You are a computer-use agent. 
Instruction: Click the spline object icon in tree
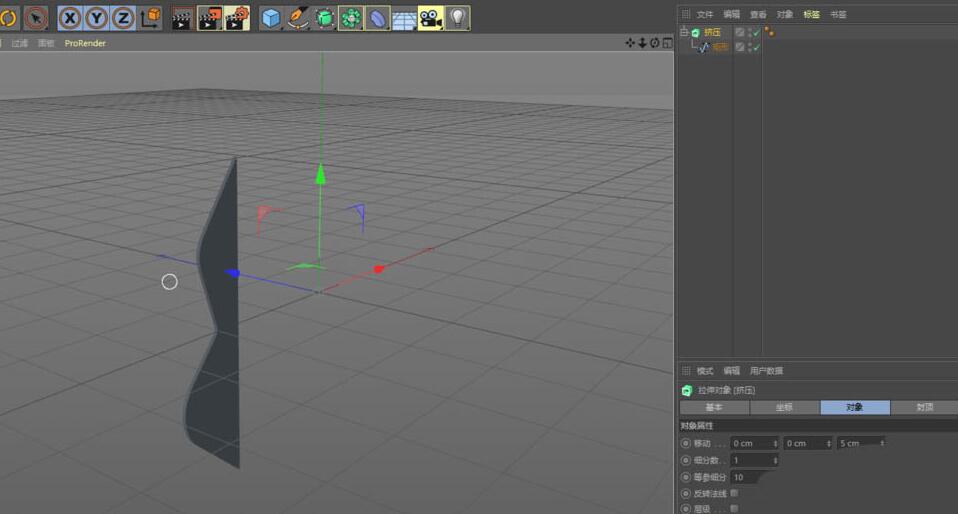point(704,47)
